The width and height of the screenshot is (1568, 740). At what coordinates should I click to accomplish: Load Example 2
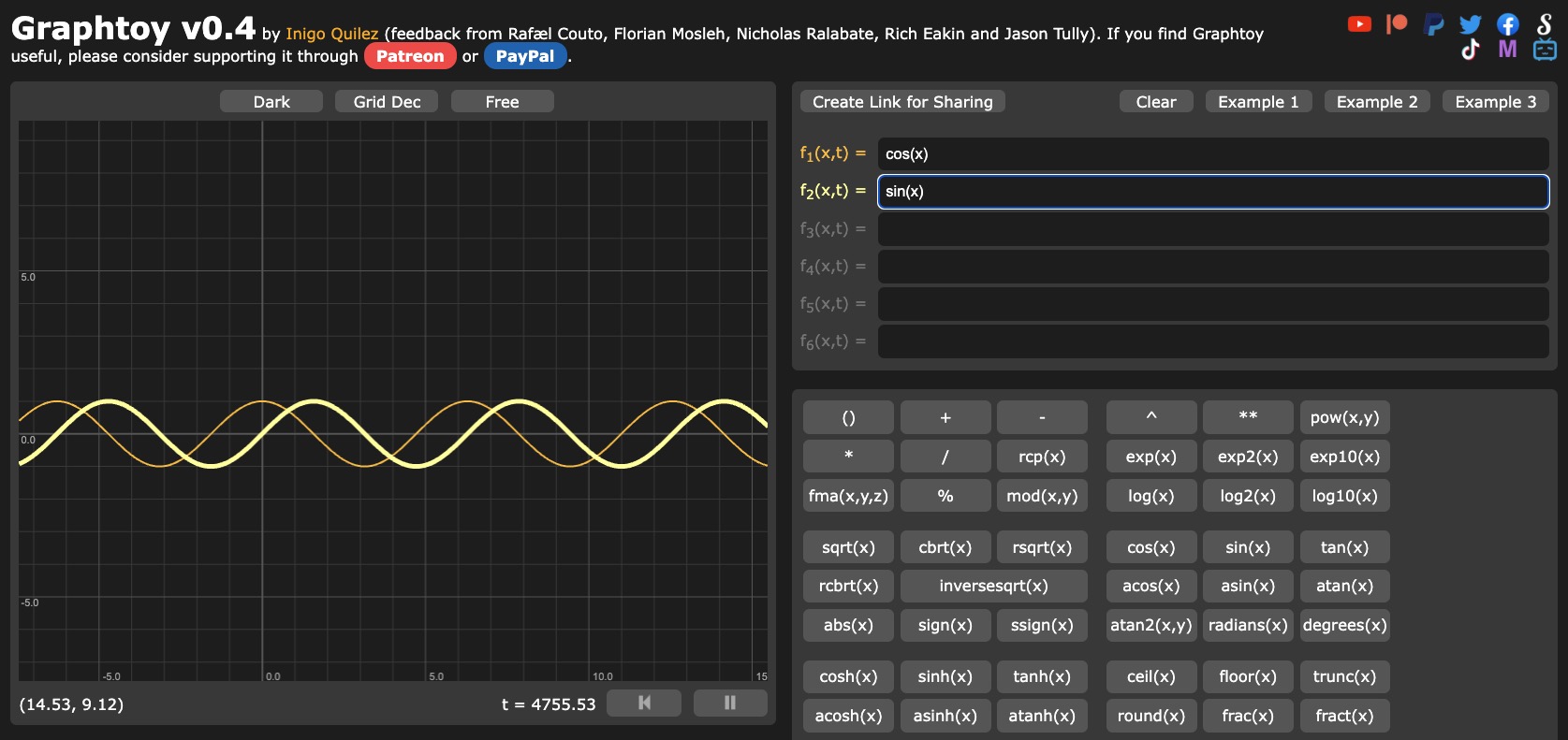point(1377,101)
